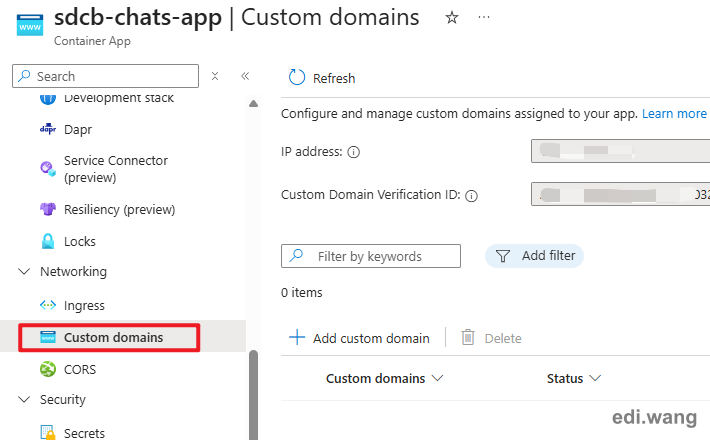
Task: Favorite this page with the star icon
Action: (451, 18)
